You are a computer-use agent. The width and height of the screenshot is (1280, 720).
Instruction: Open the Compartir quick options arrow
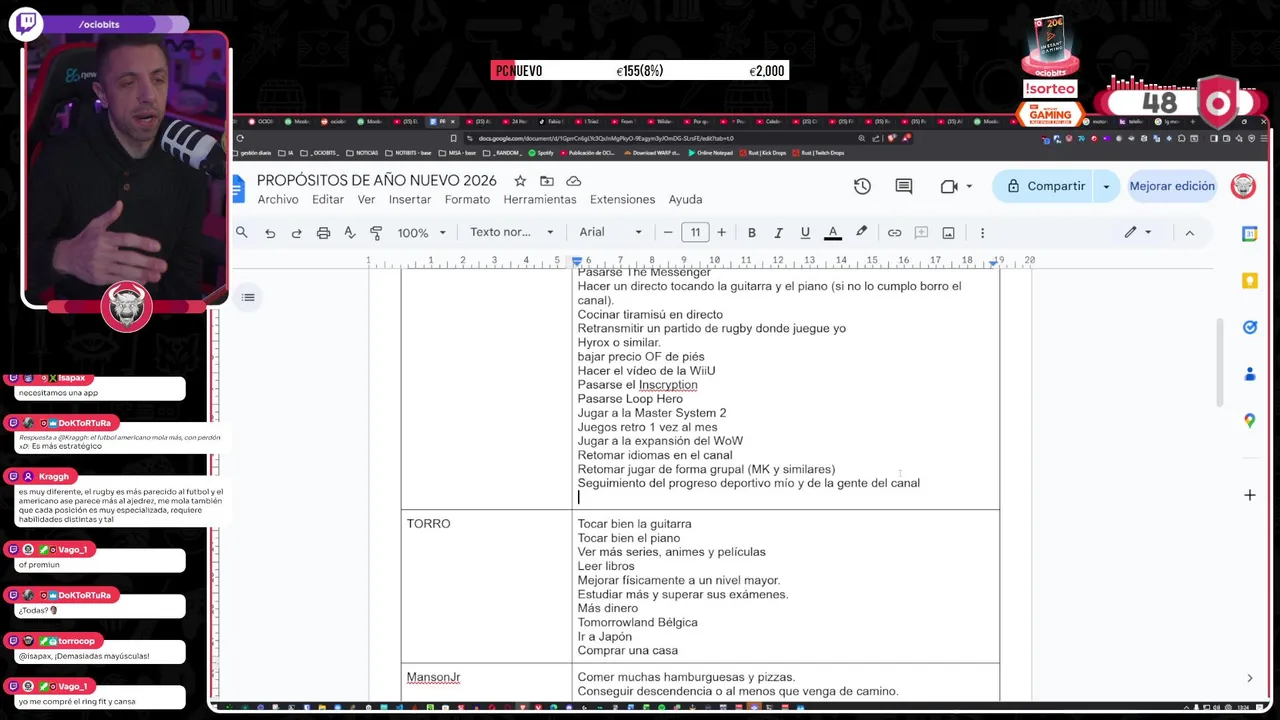[1106, 186]
